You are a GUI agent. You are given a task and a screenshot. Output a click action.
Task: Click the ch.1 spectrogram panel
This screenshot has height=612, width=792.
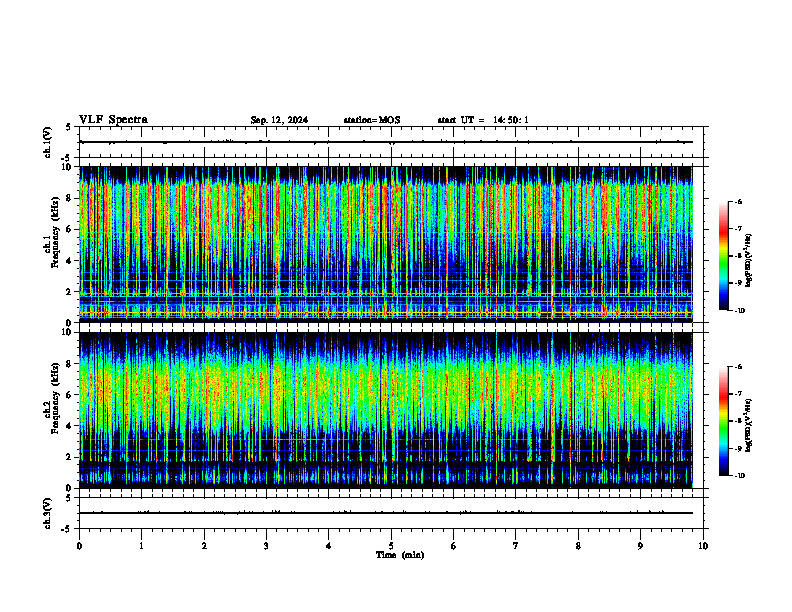coord(386,244)
